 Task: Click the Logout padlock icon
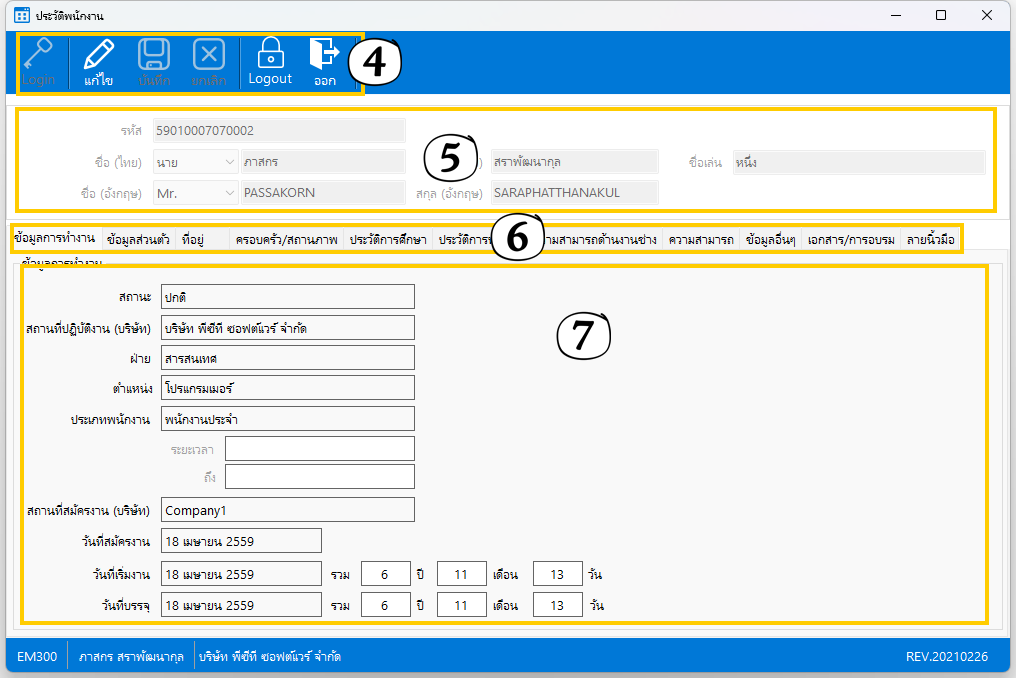(x=270, y=52)
